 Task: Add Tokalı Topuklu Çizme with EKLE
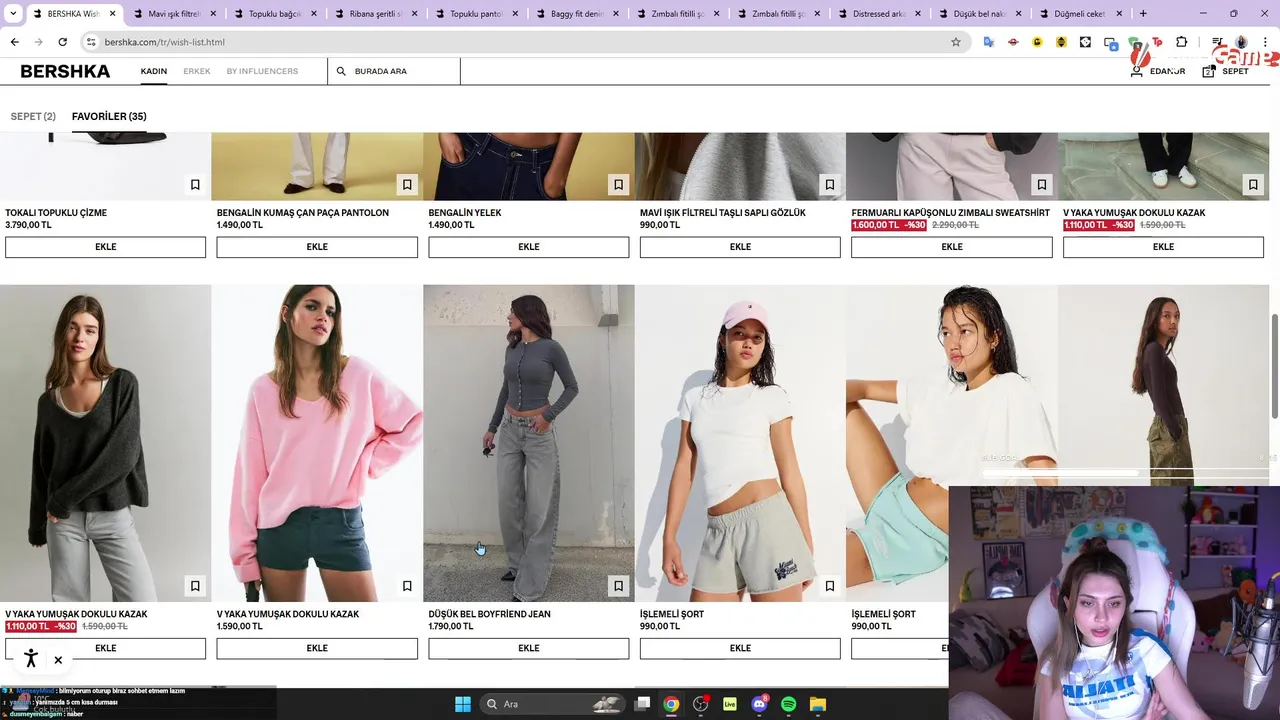coord(105,247)
